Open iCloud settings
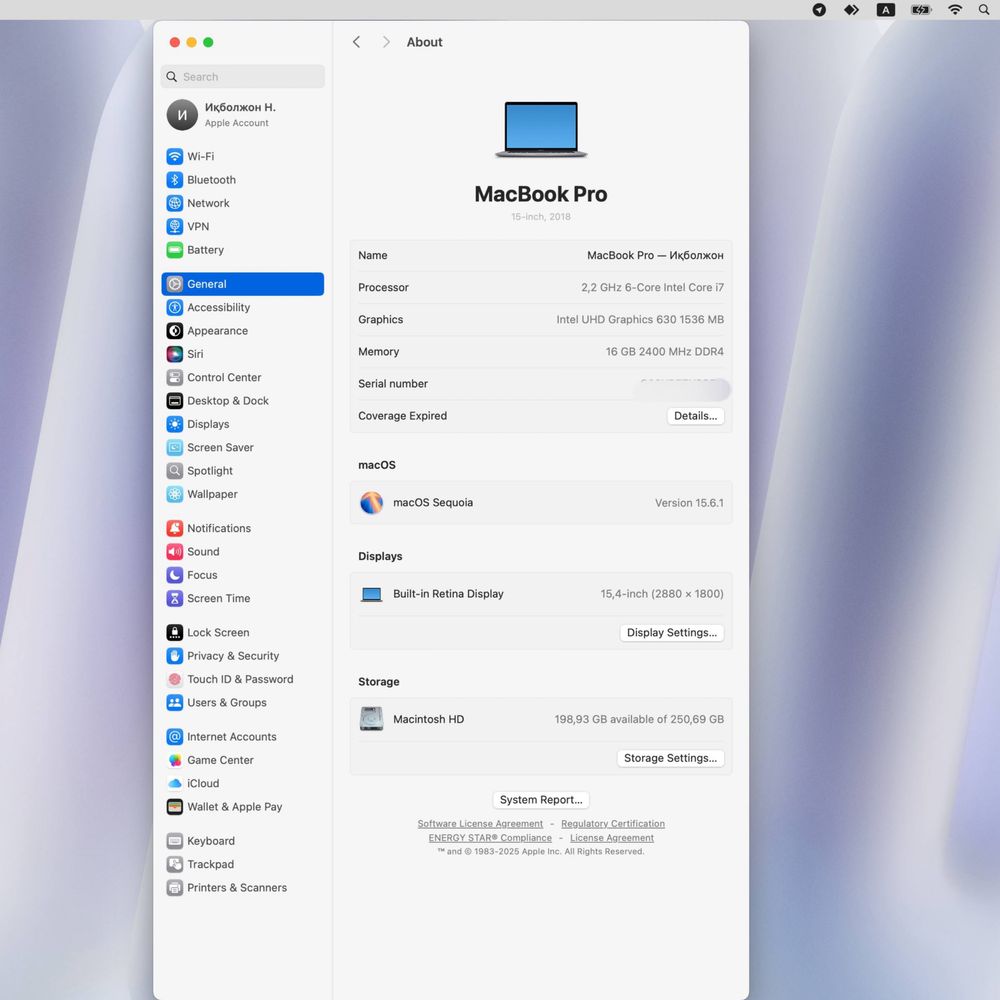The width and height of the screenshot is (1000, 1000). [x=242, y=783]
